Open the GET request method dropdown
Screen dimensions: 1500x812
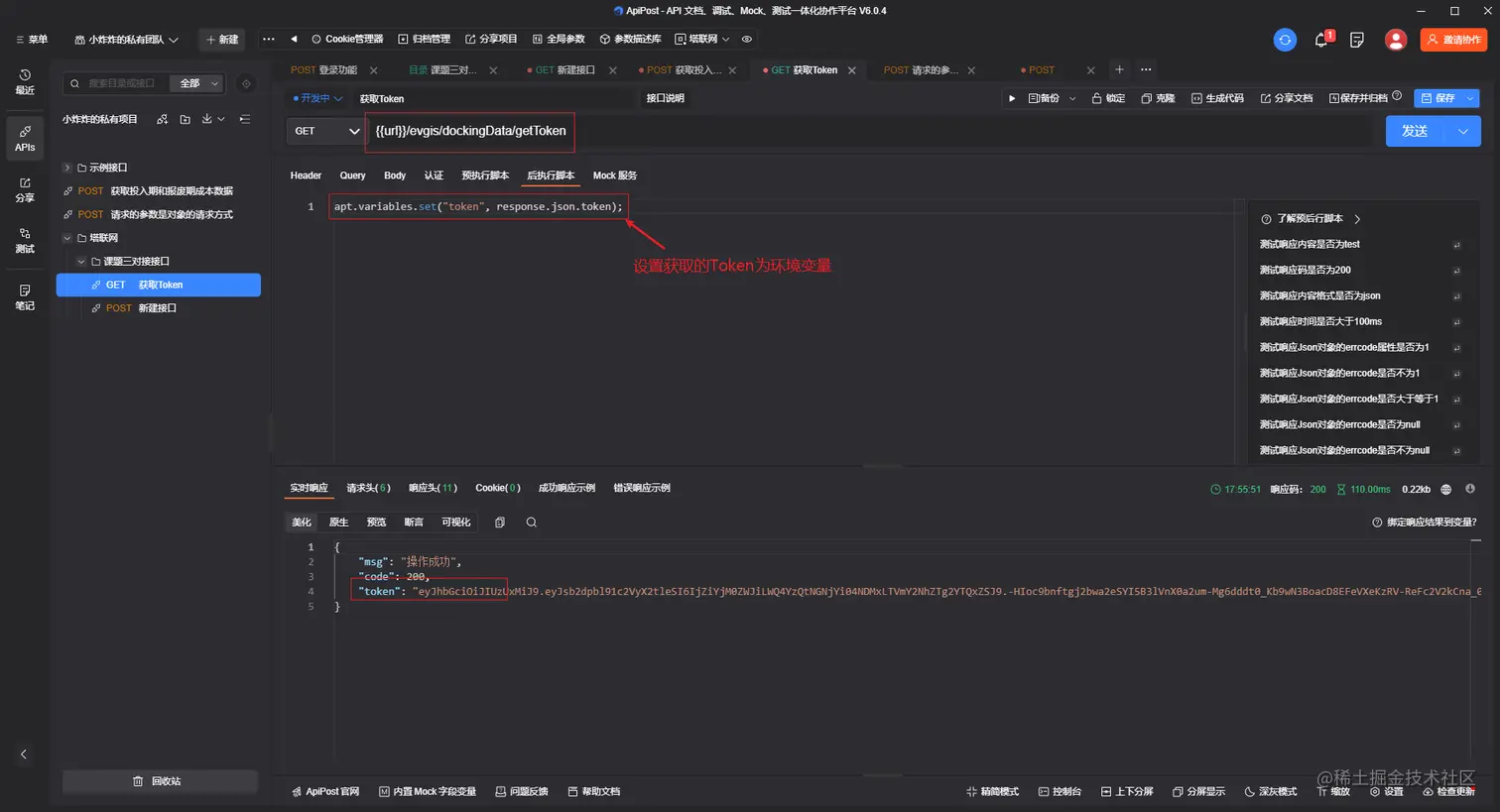[326, 131]
